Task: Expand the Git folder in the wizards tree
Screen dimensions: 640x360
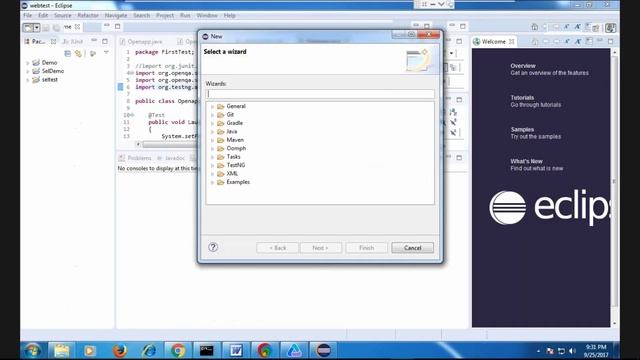Action: [x=212, y=115]
